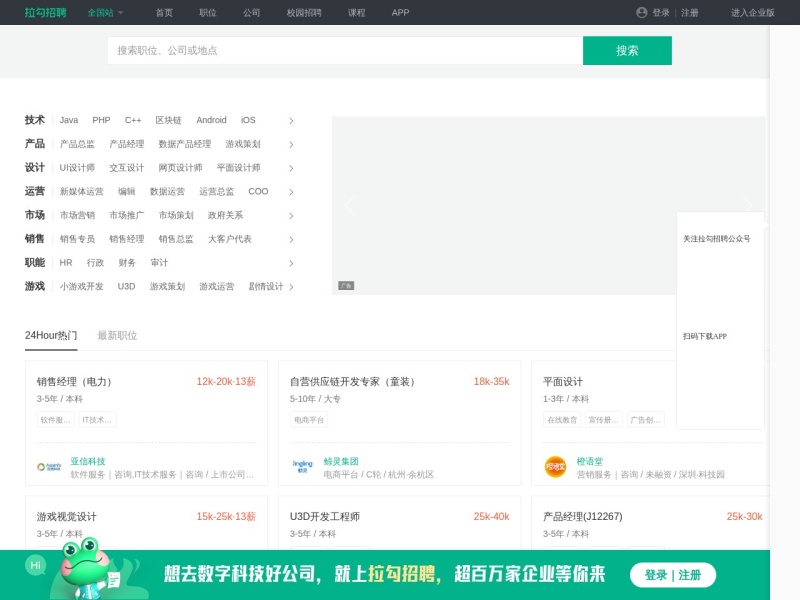800x600 pixels.
Task: Select COO category link
Action: click(x=258, y=191)
